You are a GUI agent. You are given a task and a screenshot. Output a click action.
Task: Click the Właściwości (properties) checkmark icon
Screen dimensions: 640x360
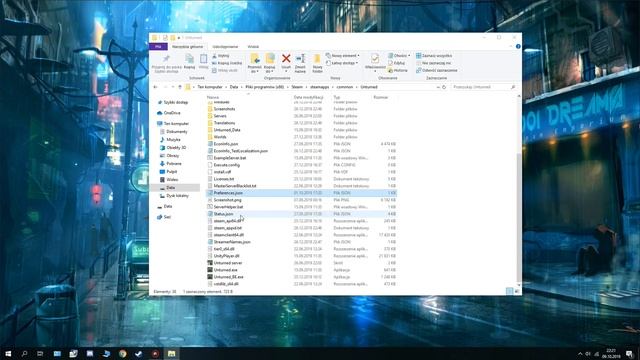pos(375,59)
